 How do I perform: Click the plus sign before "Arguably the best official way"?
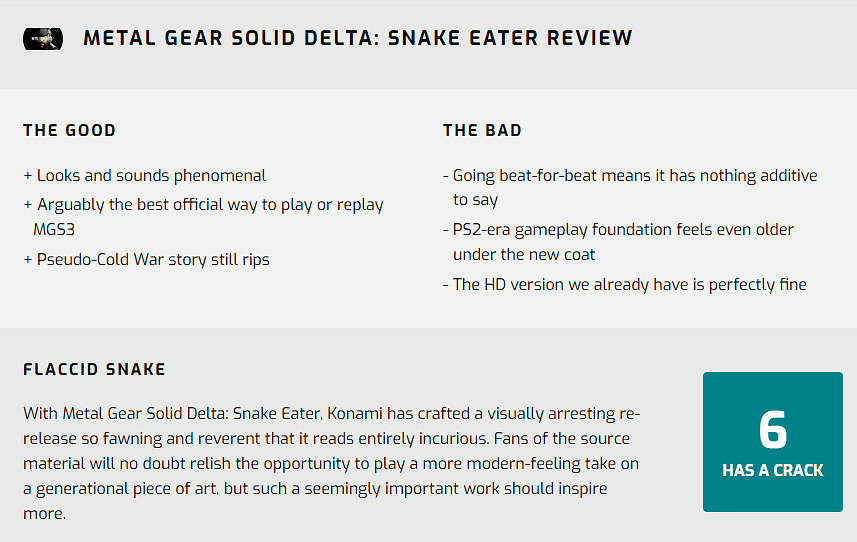tap(28, 205)
